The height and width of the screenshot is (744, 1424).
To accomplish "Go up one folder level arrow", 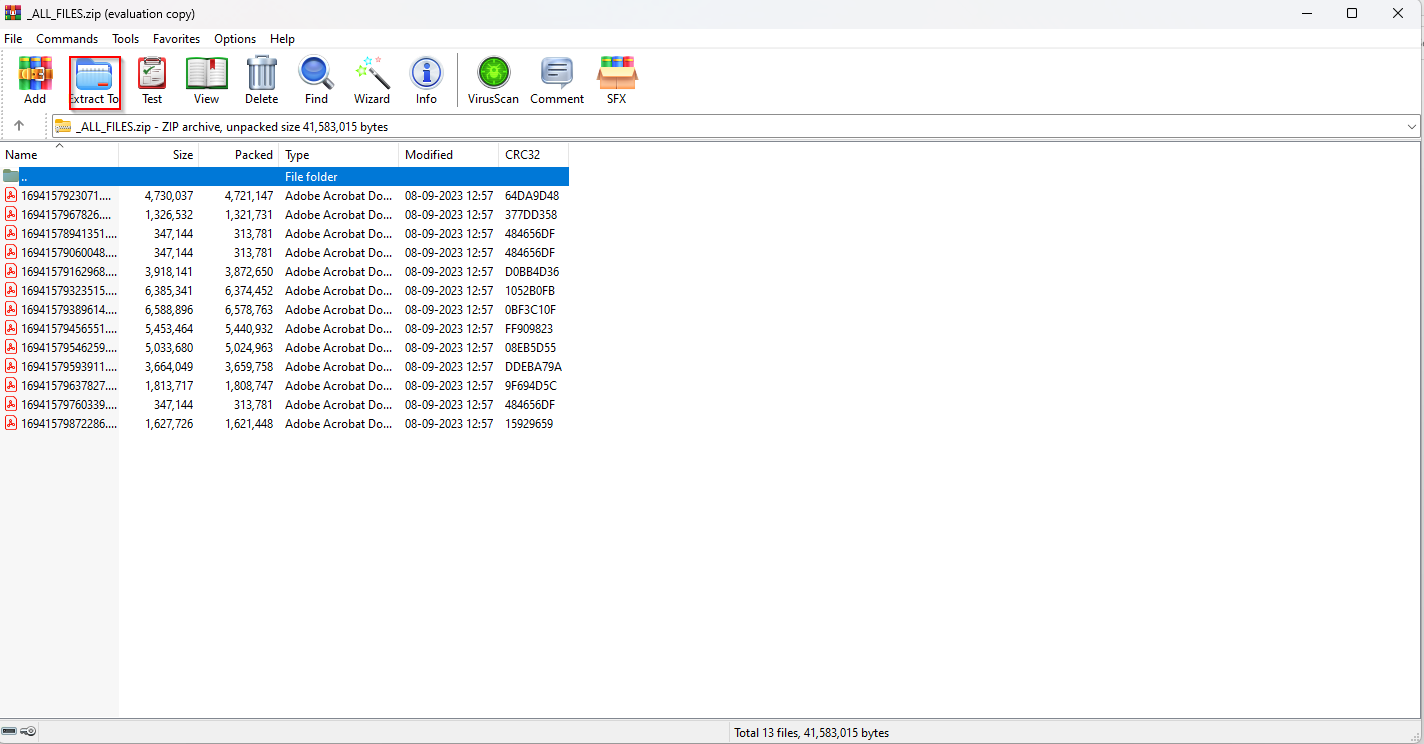I will point(19,126).
